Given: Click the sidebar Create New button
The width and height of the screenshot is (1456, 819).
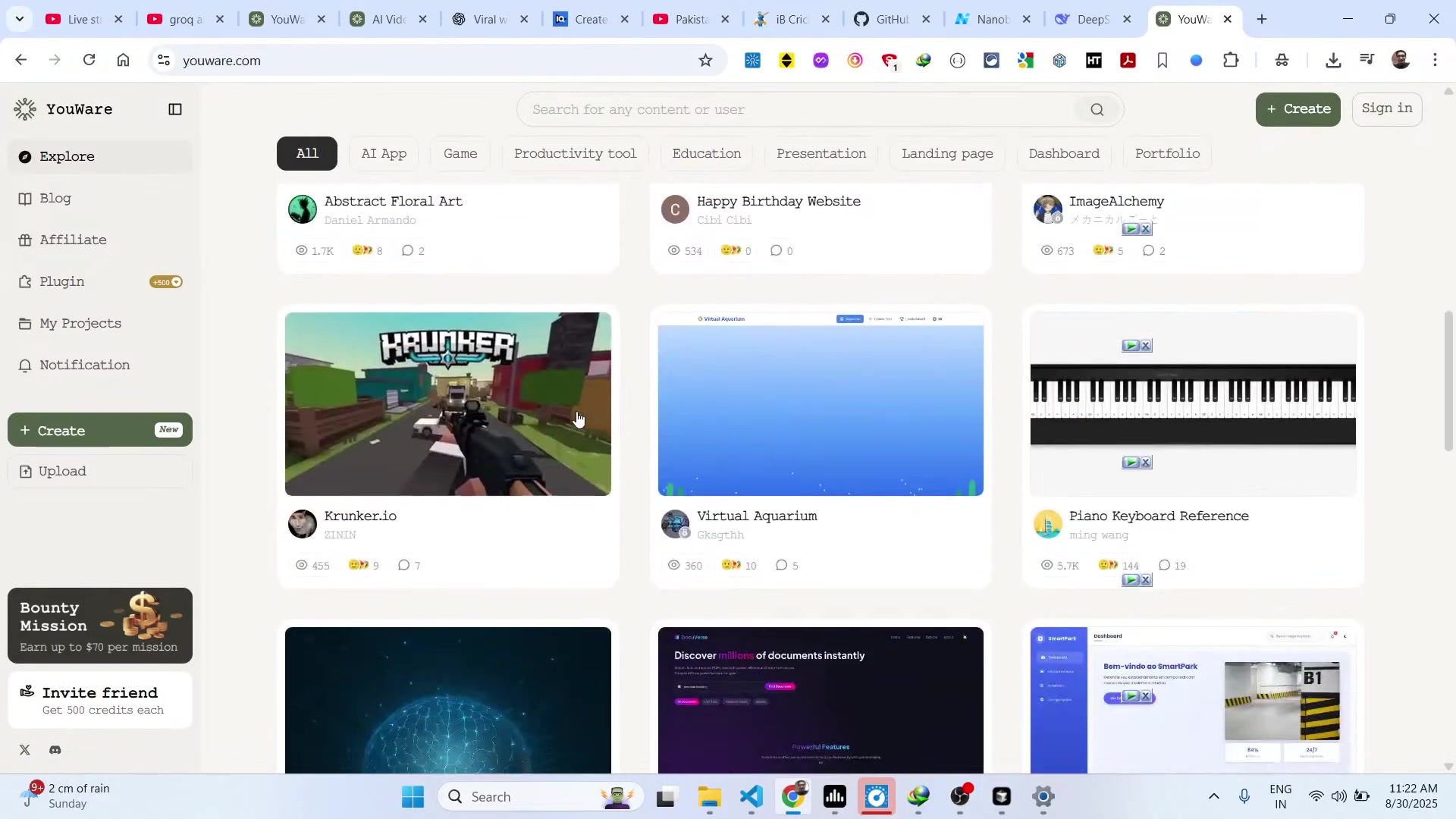Looking at the screenshot, I should tap(100, 430).
